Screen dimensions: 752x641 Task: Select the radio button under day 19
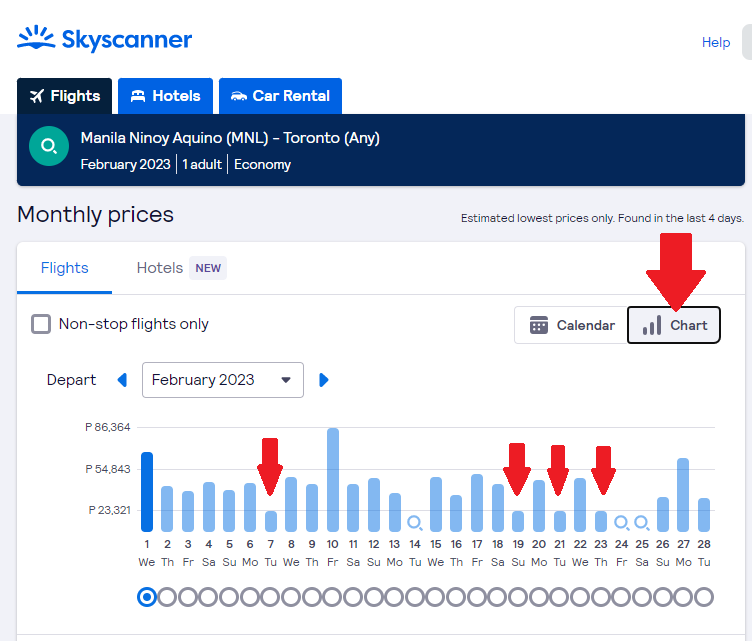[518, 597]
